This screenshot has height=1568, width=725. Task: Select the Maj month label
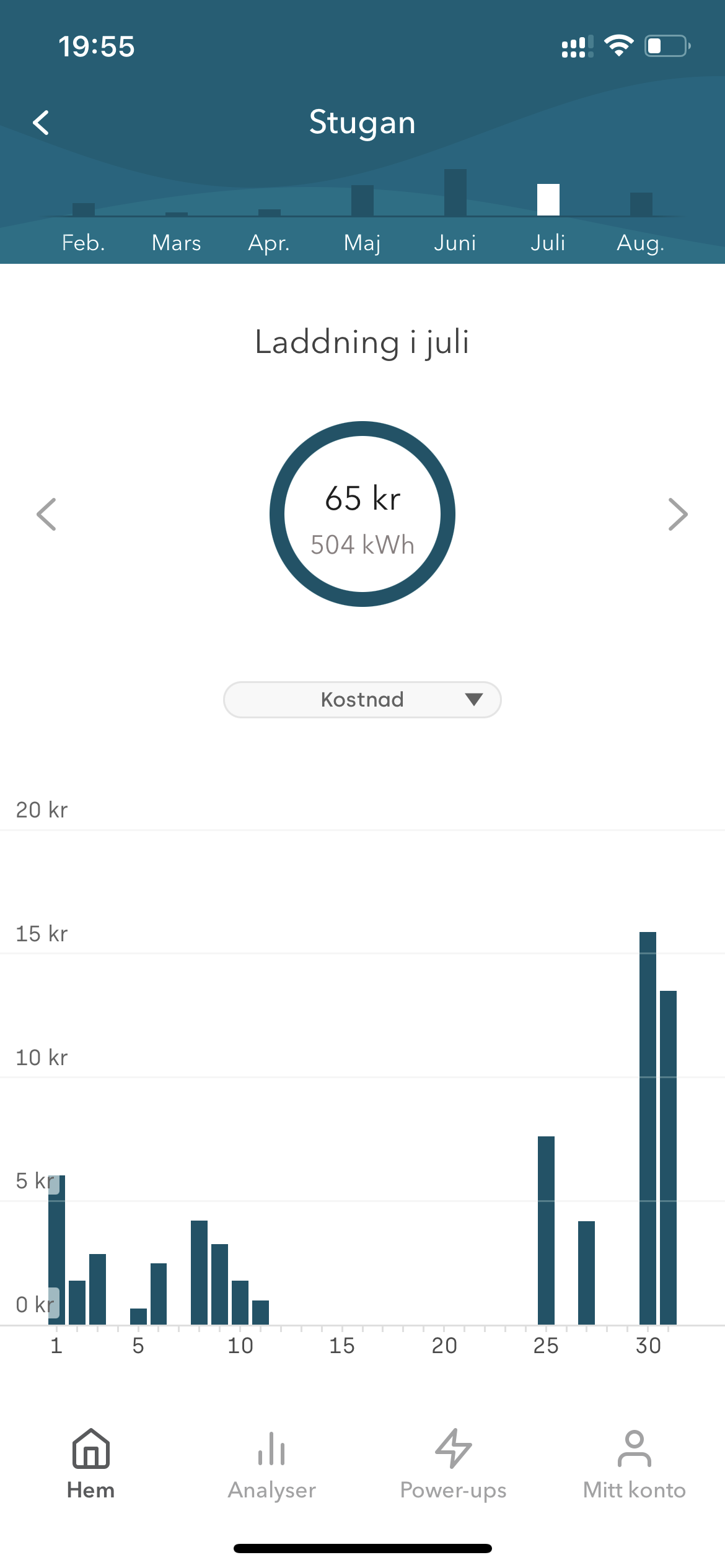(x=362, y=243)
